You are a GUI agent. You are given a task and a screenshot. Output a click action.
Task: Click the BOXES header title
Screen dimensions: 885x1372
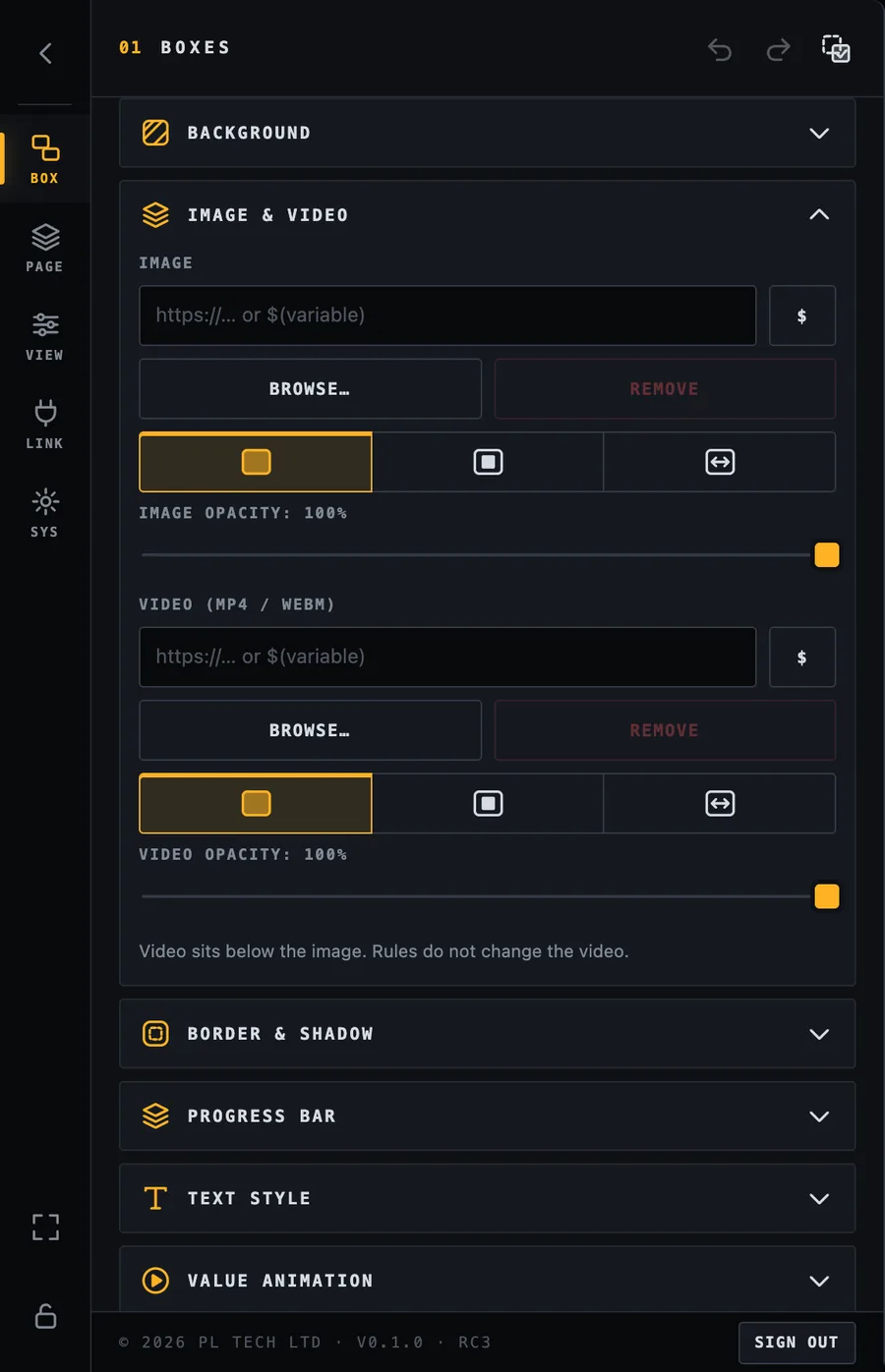point(196,47)
